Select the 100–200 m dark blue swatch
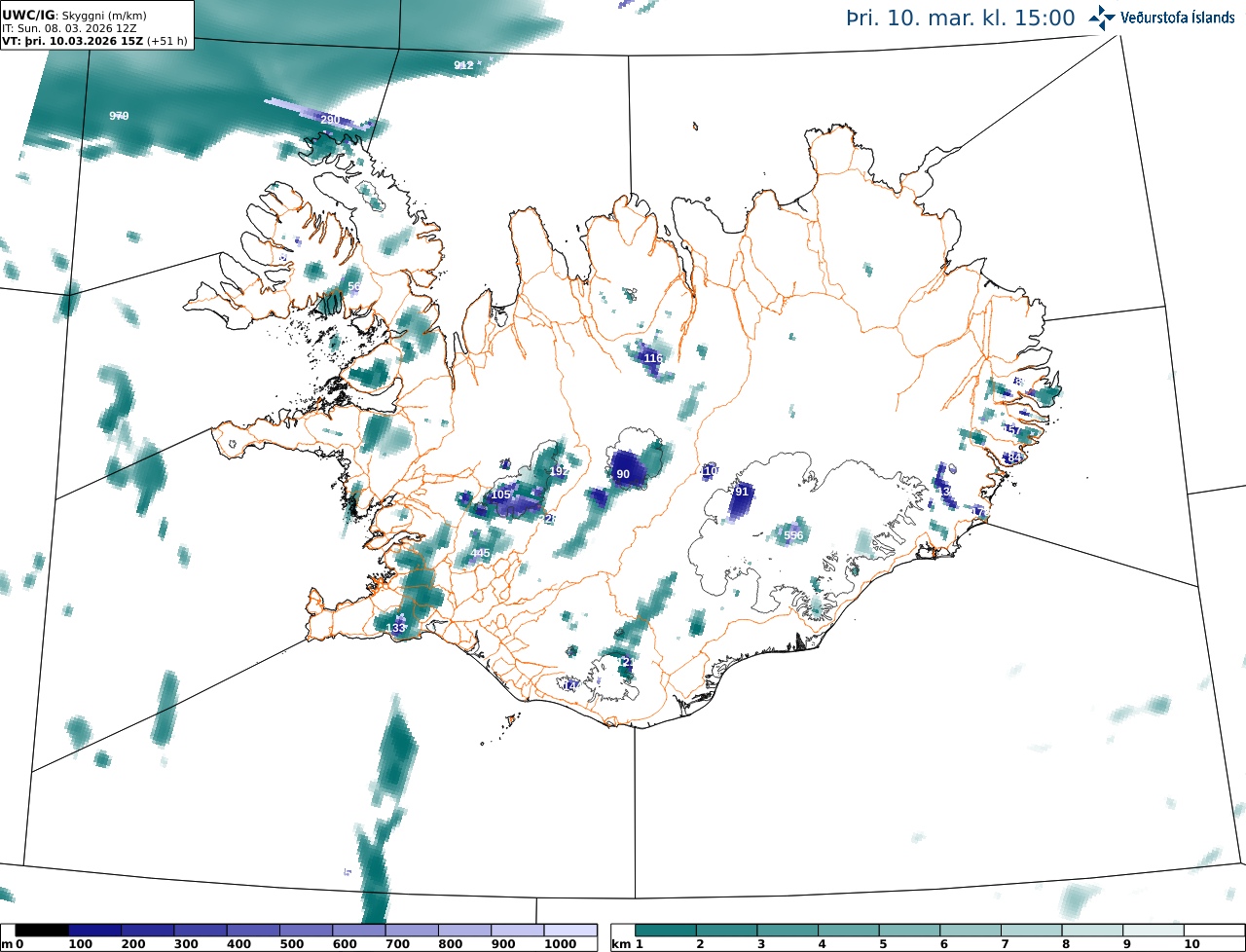The width and height of the screenshot is (1246, 952). click(94, 931)
